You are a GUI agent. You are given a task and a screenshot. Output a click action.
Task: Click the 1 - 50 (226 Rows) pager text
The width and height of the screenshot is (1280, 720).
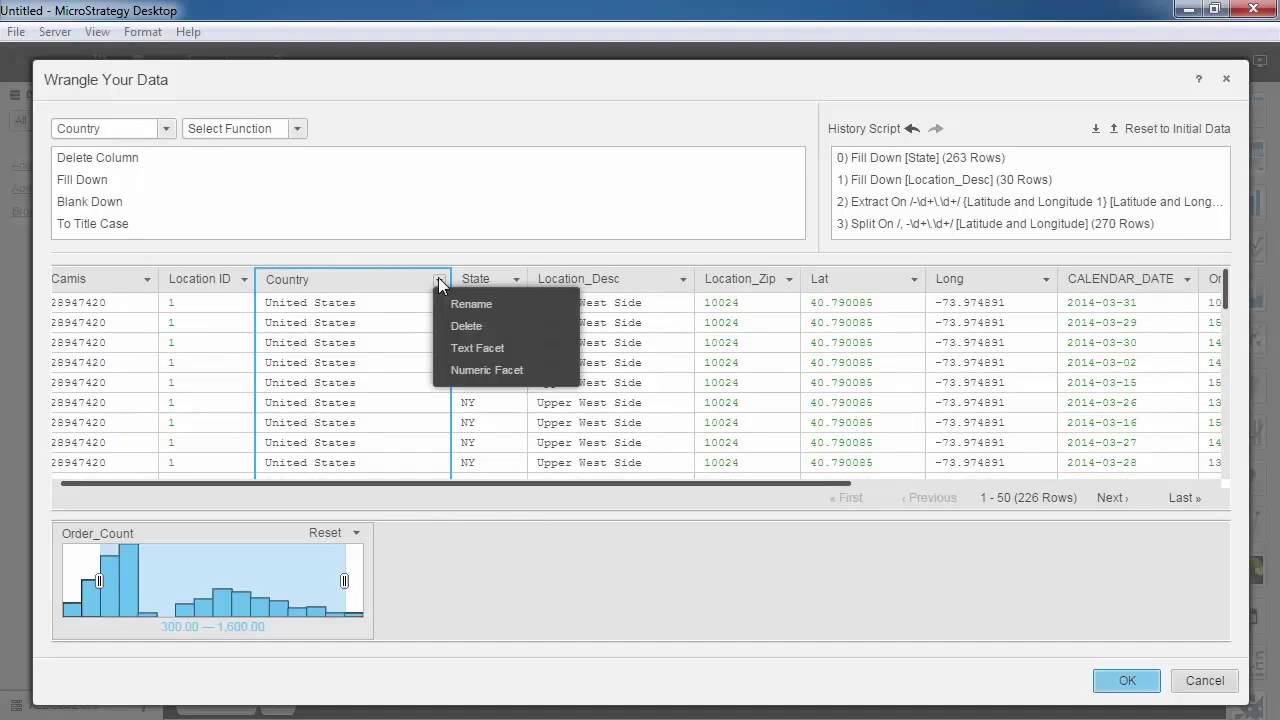(1028, 498)
